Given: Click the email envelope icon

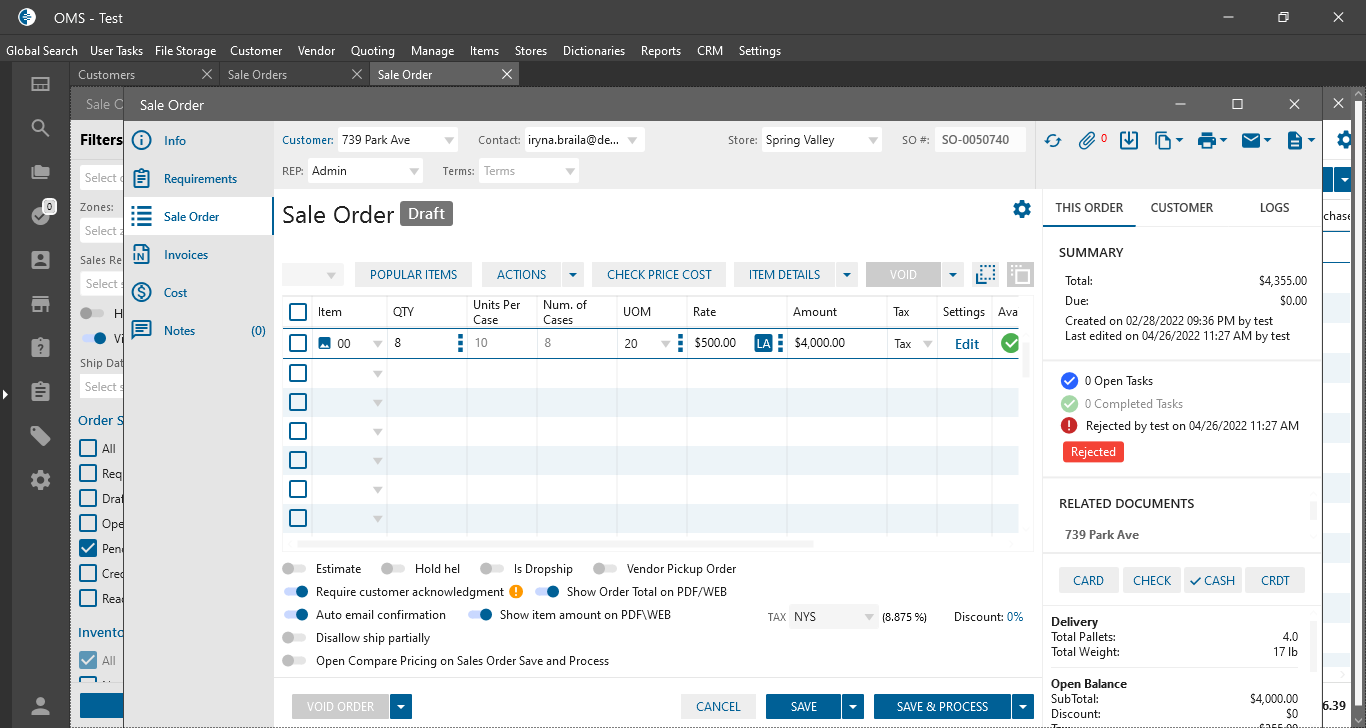Looking at the screenshot, I should tap(1250, 141).
